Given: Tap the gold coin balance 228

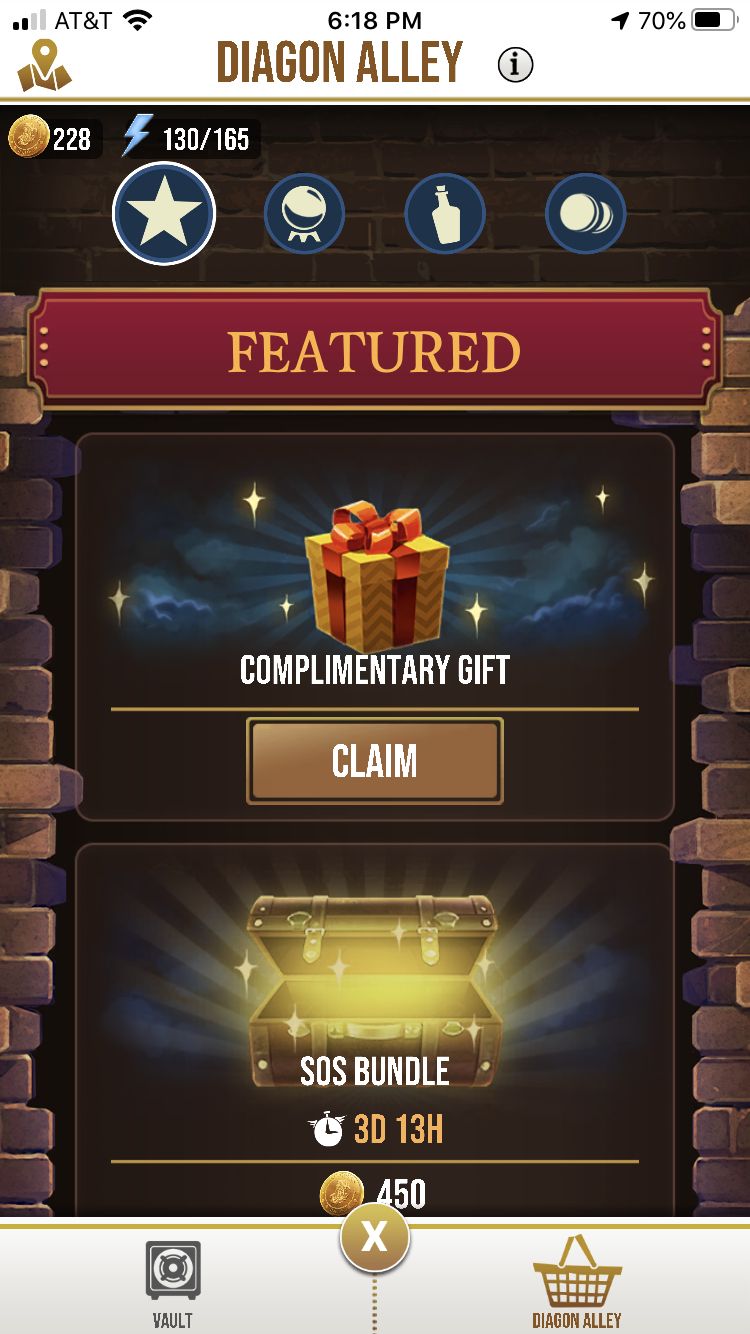Looking at the screenshot, I should tap(52, 138).
